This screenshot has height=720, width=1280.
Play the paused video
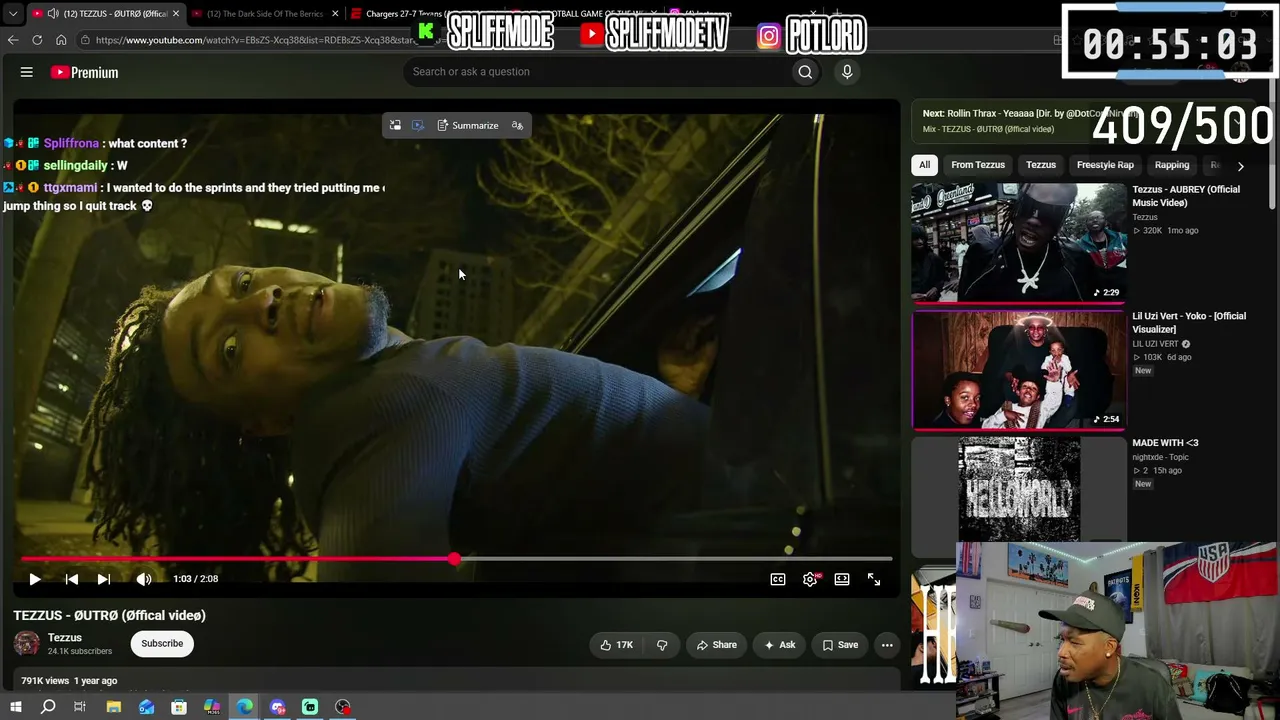tap(35, 579)
